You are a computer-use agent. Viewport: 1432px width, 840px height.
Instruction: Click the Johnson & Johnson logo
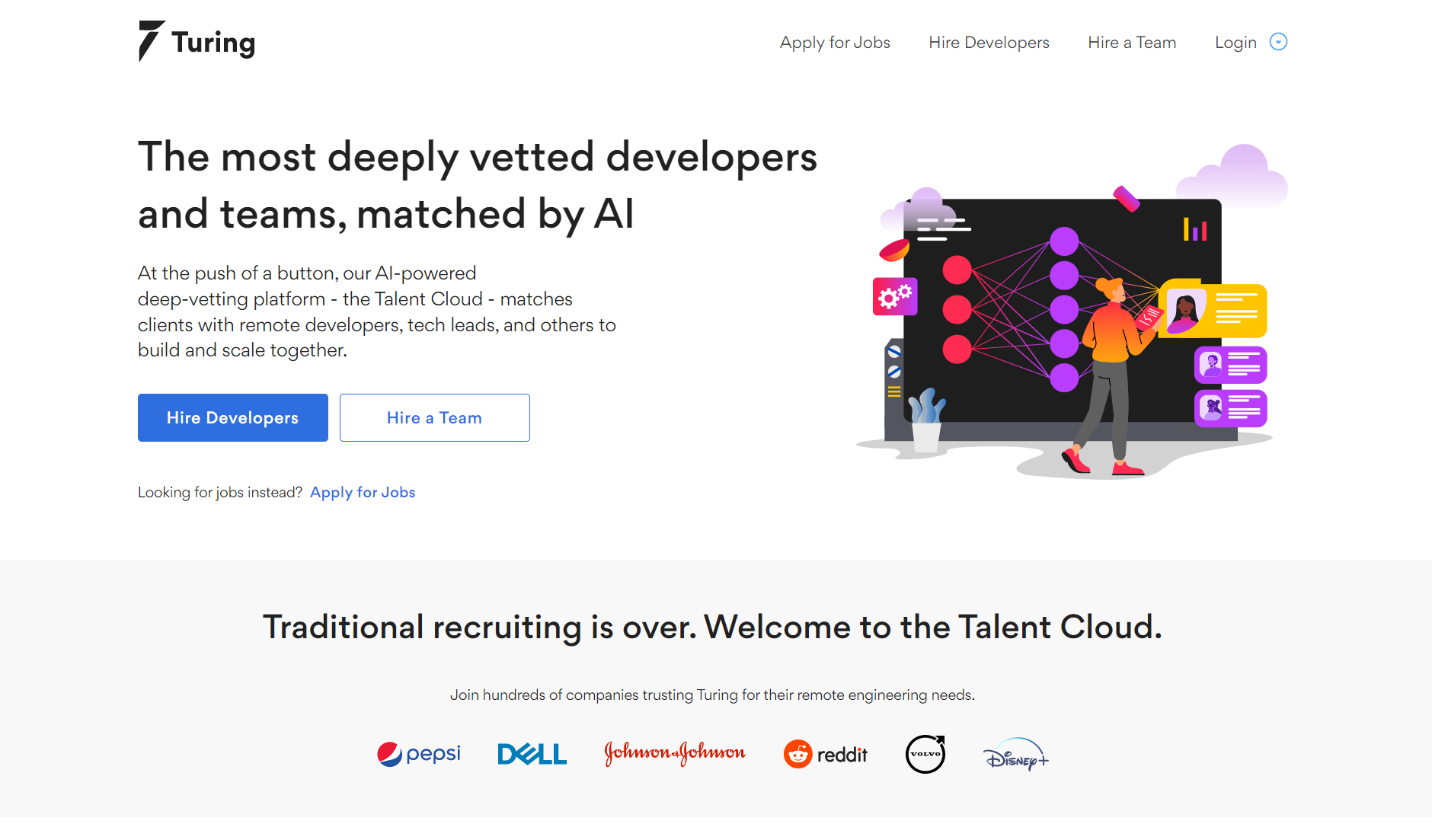coord(675,753)
